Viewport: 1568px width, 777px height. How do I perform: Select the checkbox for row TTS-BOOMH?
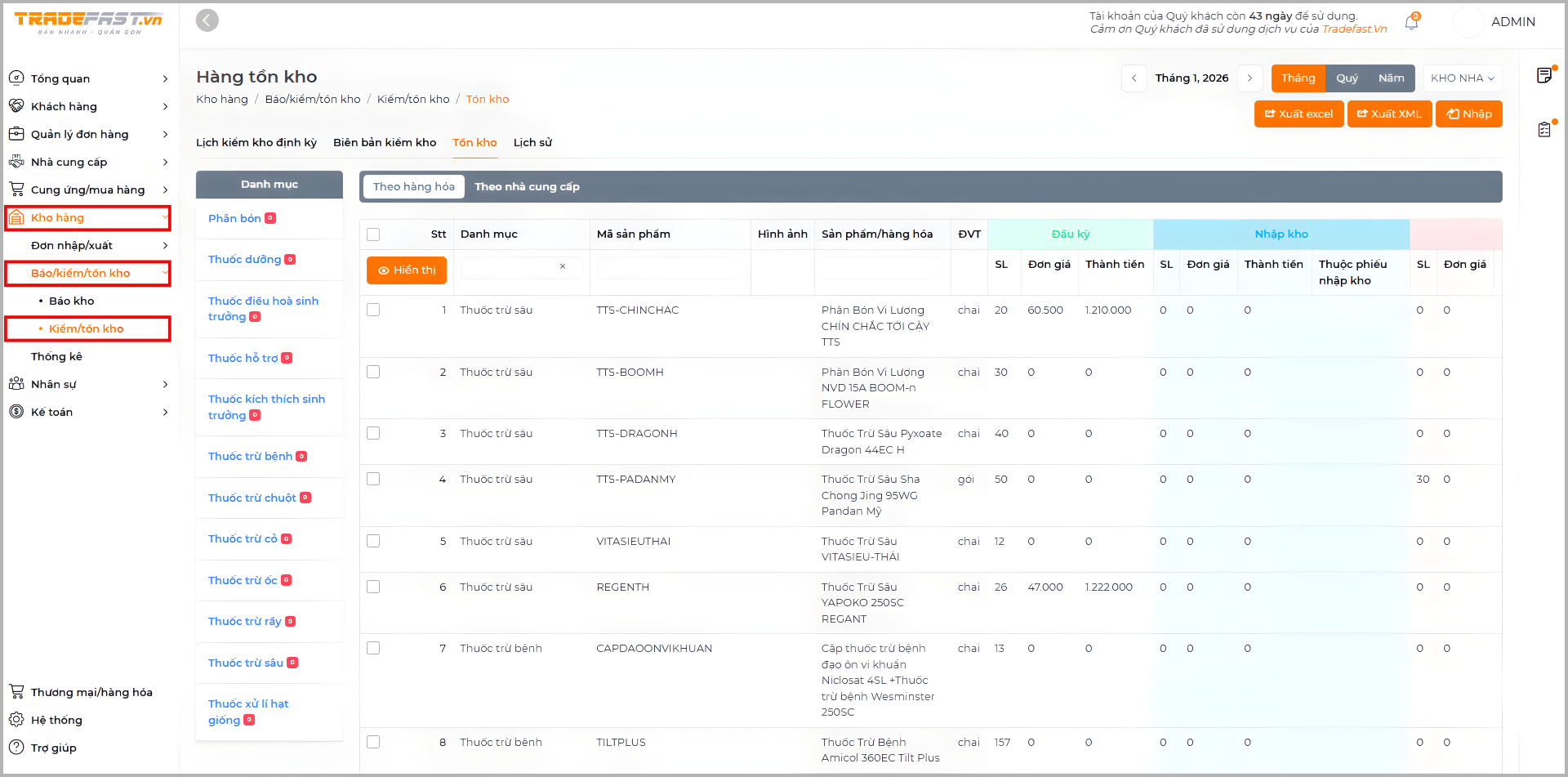[x=373, y=373]
